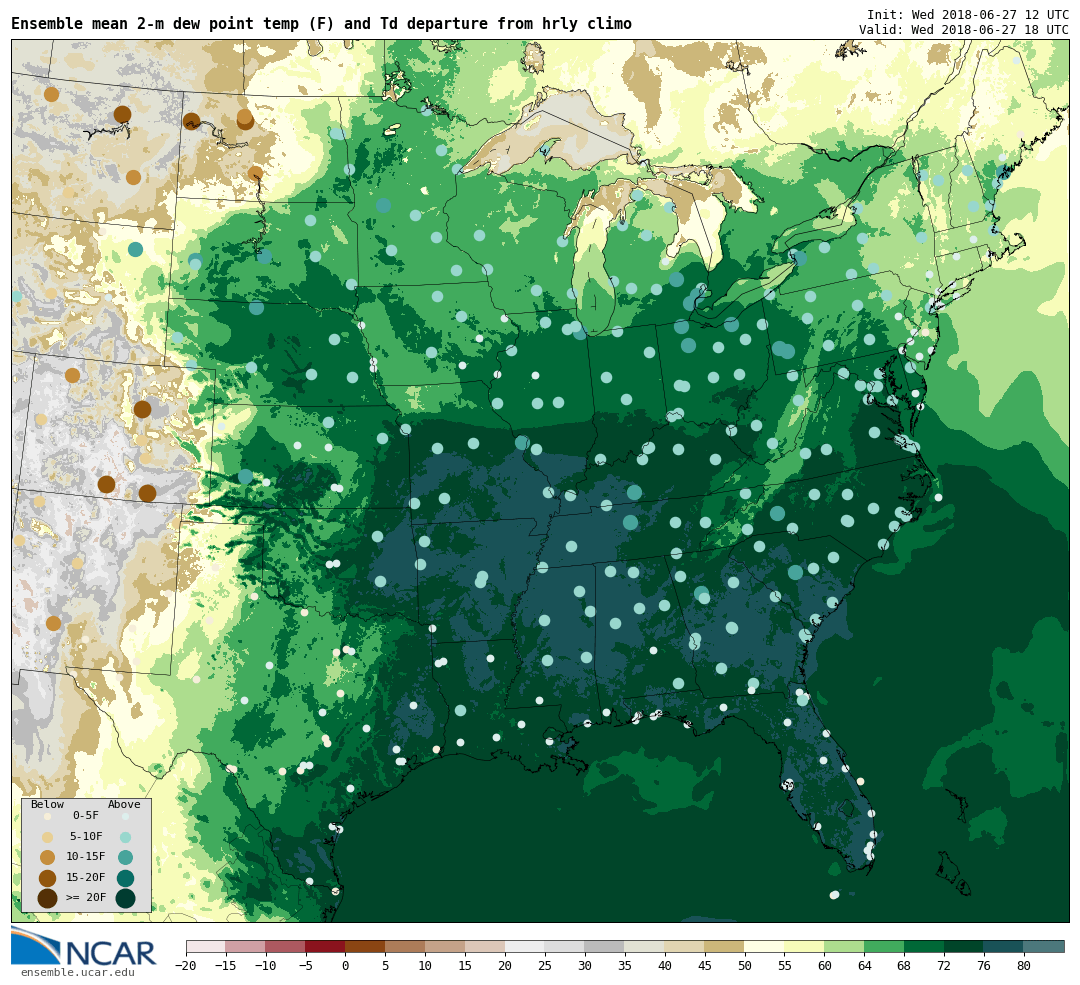
Task: Click the '0' color bar tick label
Action: [x=346, y=966]
